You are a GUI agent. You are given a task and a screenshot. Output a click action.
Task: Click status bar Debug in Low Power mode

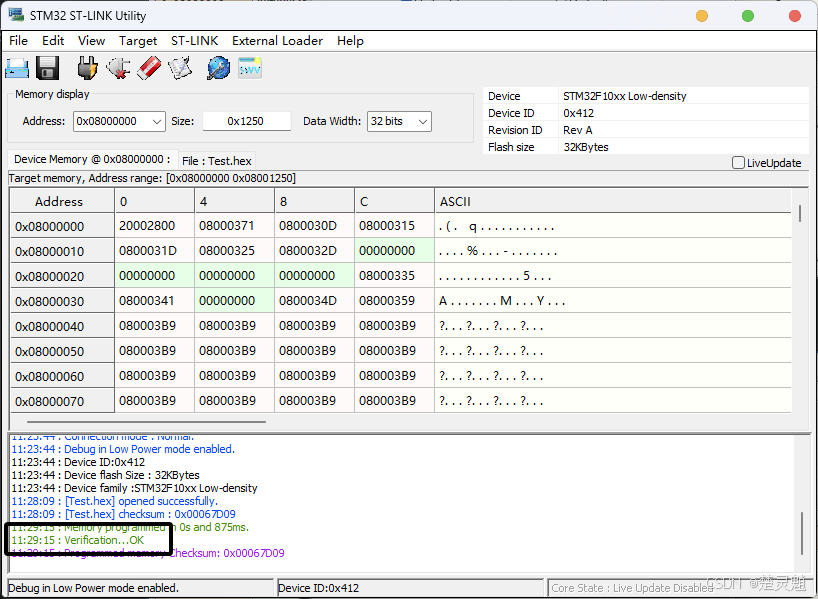(93, 588)
